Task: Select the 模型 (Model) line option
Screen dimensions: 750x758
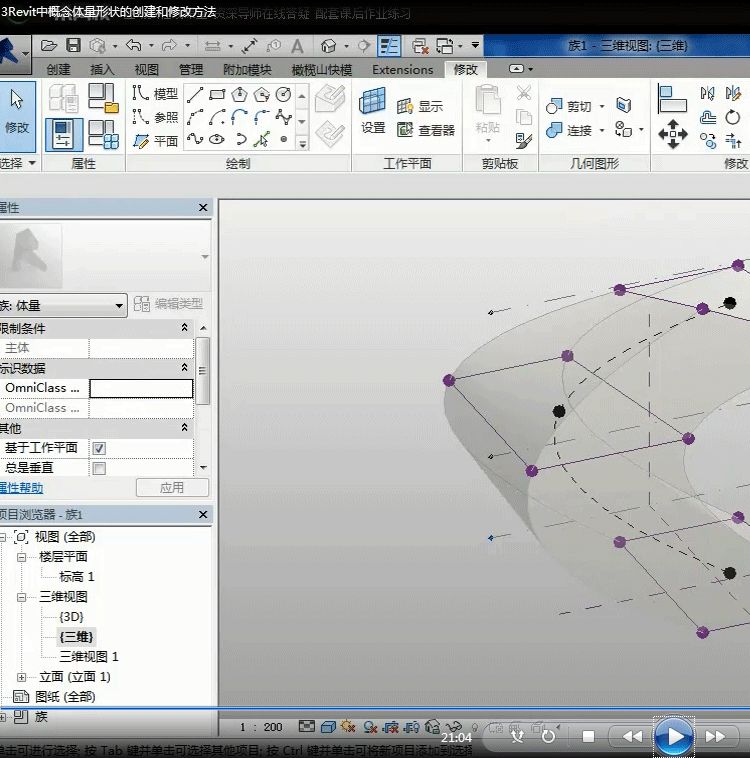Action: pos(155,93)
